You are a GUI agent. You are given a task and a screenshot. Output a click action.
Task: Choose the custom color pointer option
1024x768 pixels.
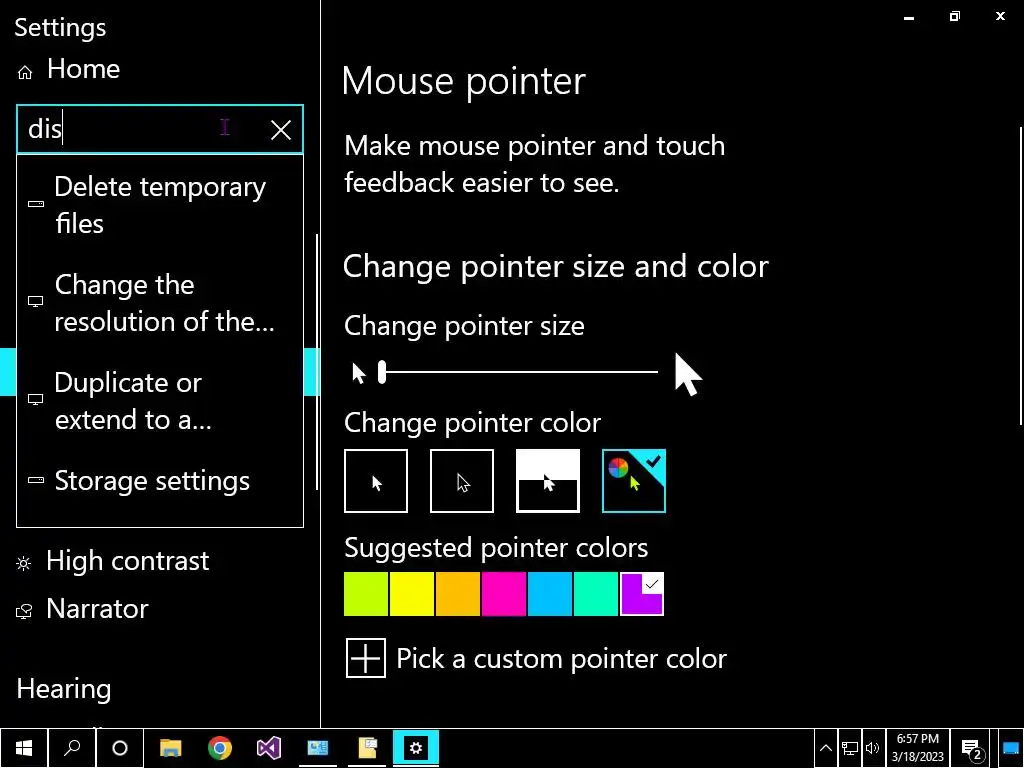[633, 481]
